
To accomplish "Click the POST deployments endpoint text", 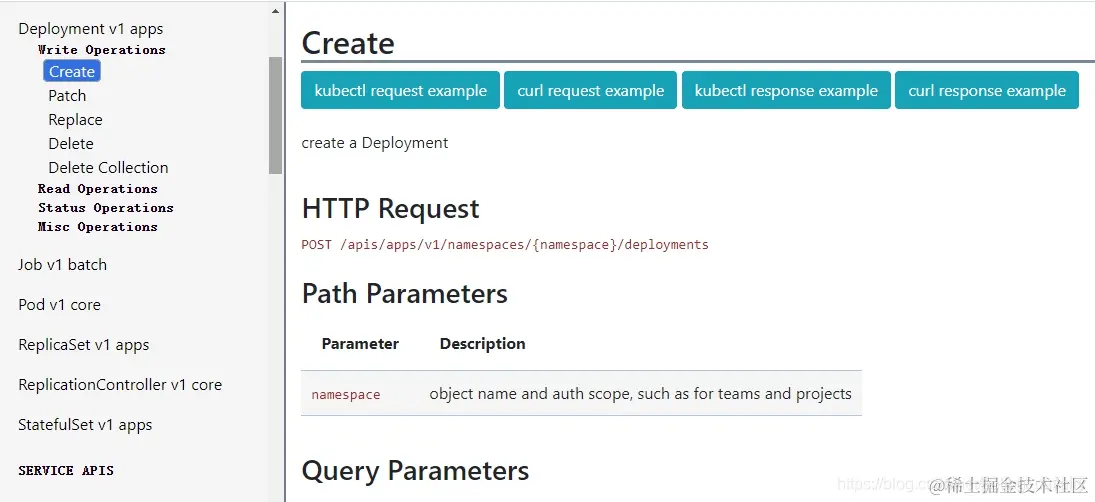I will 505,244.
